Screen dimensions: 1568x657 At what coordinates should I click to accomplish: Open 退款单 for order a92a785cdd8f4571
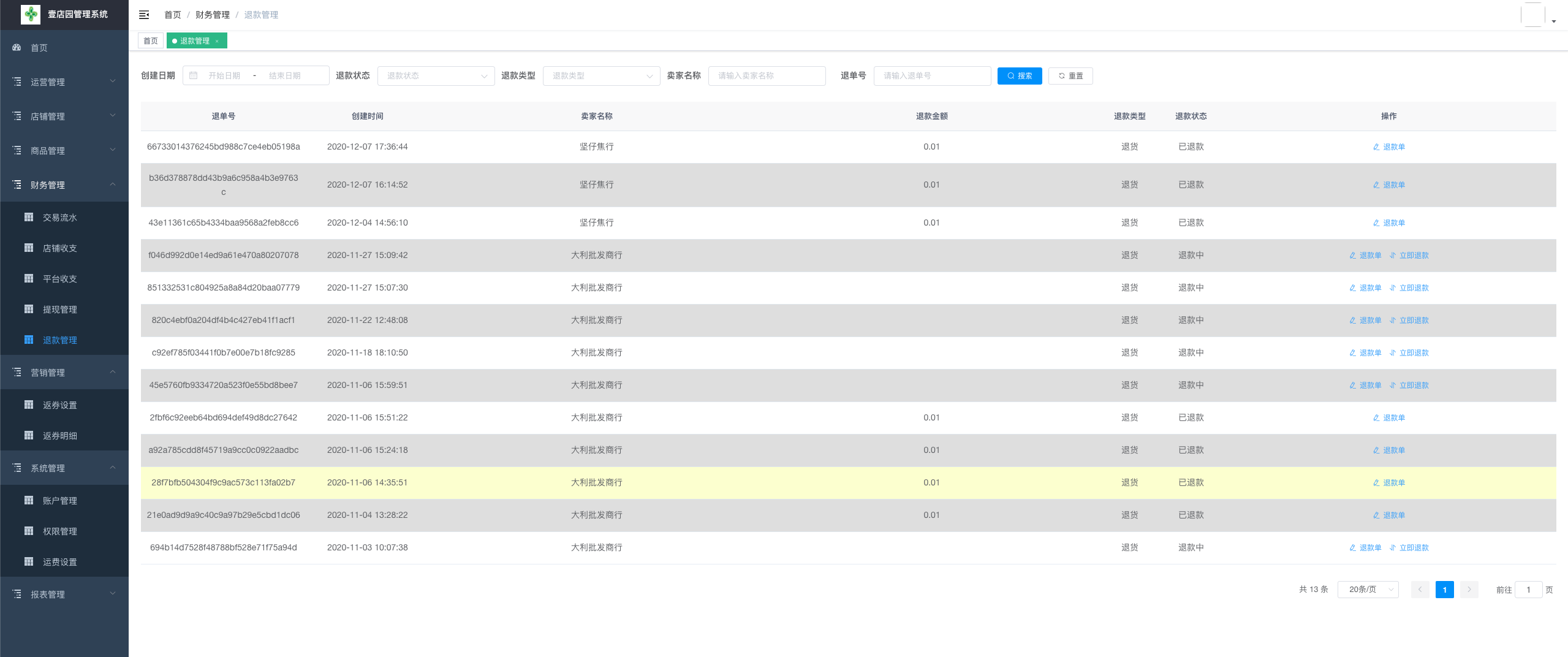[x=1389, y=450]
